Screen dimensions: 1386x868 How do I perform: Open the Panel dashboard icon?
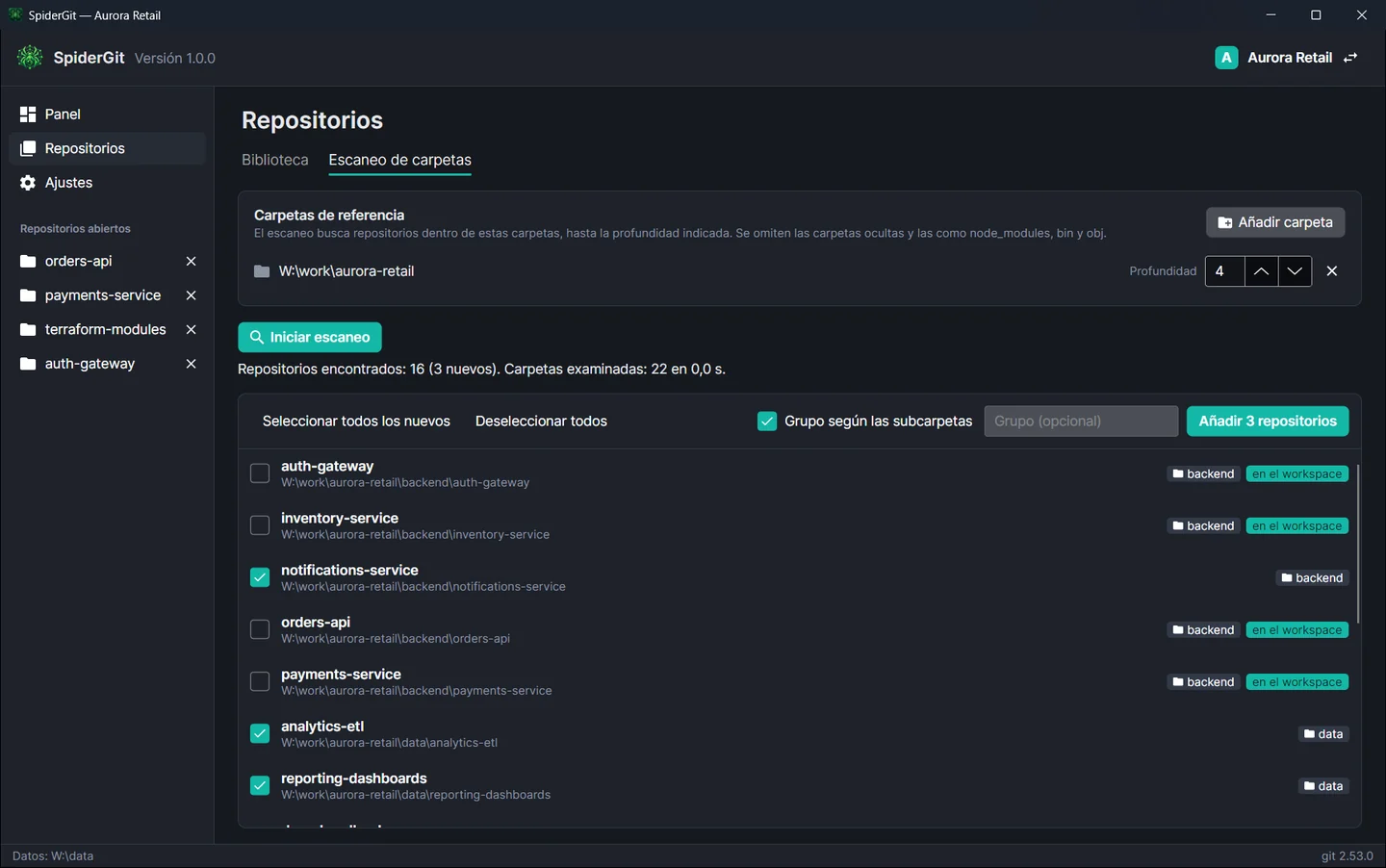click(28, 115)
